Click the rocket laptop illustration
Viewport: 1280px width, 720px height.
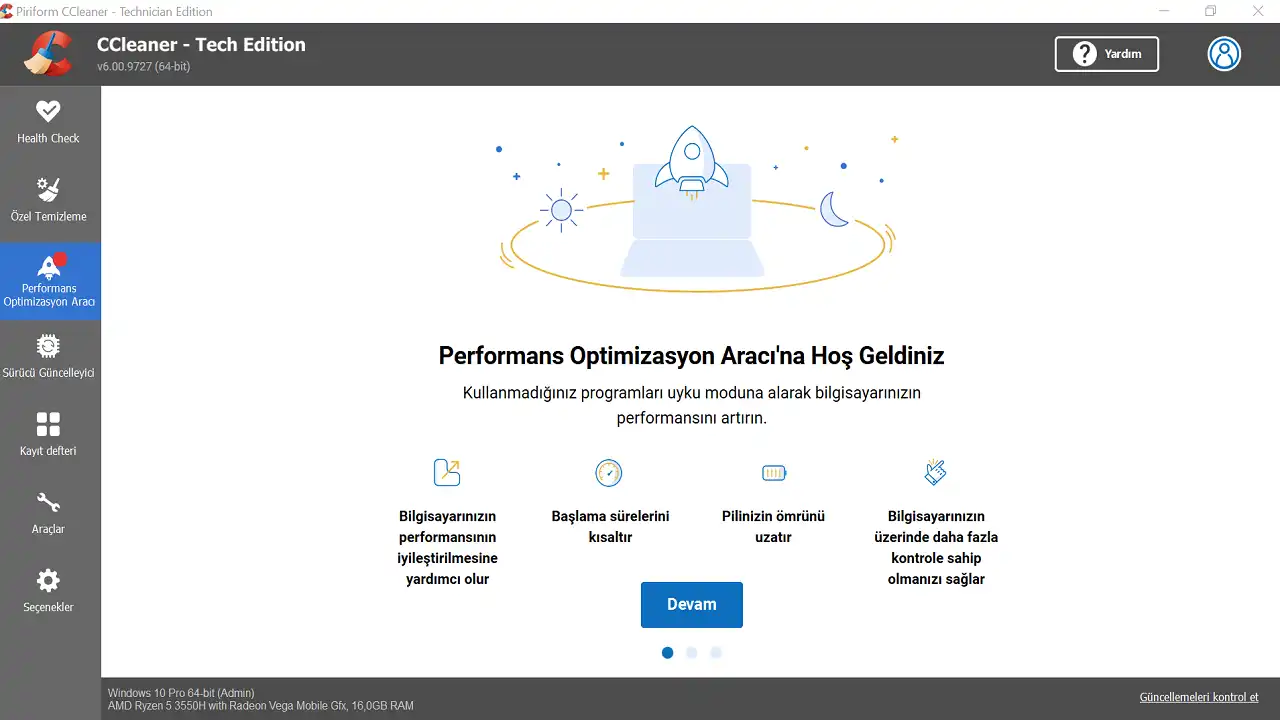[x=692, y=210]
